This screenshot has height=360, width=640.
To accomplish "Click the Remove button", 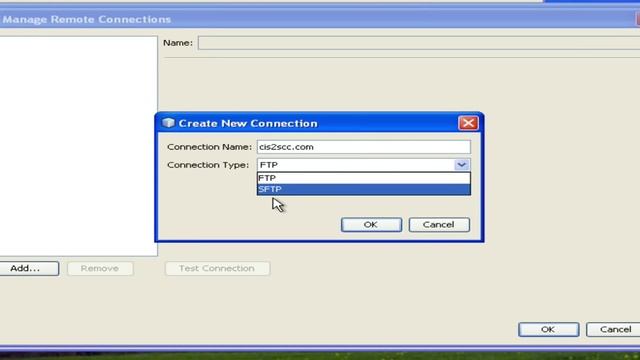I will (x=100, y=269).
